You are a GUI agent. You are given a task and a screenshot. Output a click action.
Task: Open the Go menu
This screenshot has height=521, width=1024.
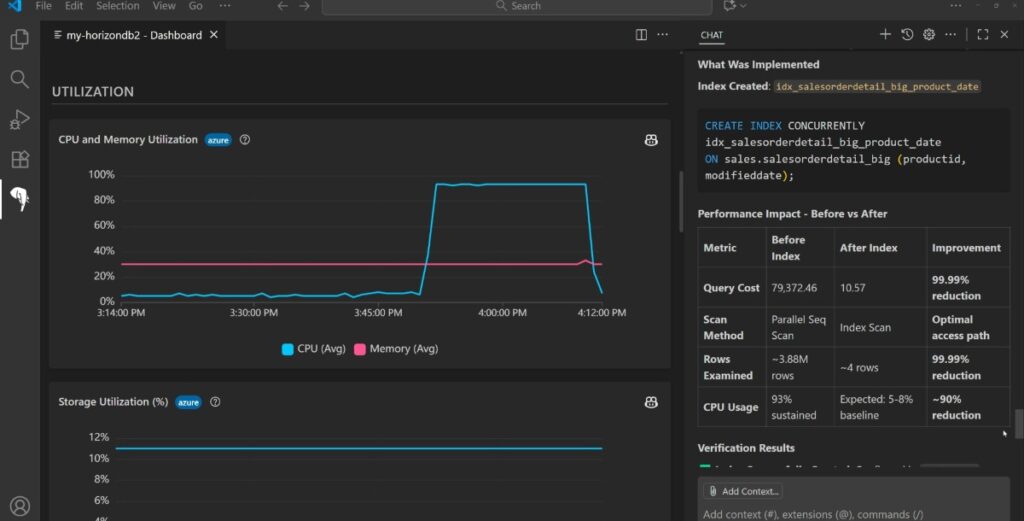(x=195, y=6)
